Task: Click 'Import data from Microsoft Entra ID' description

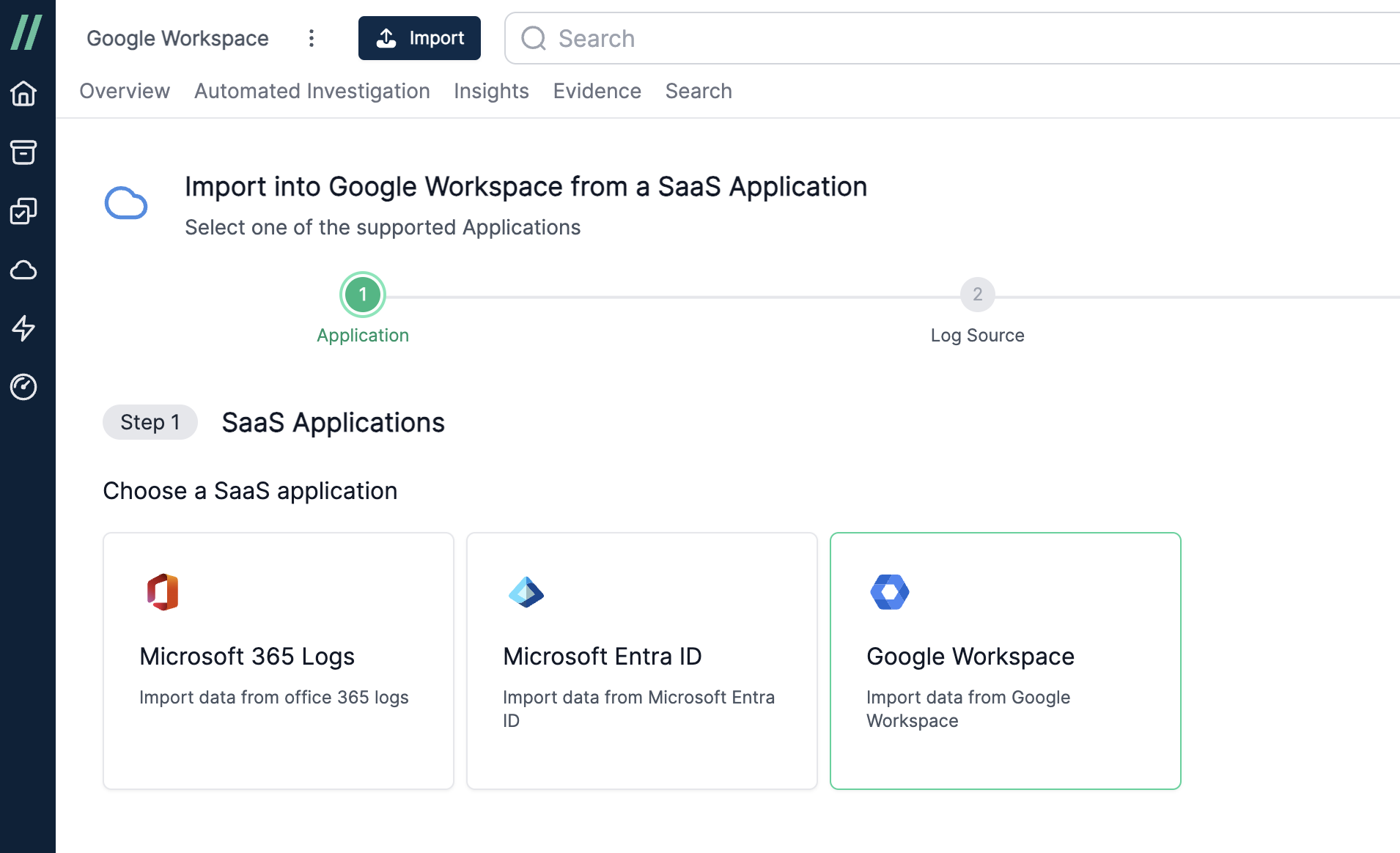Action: 639,709
